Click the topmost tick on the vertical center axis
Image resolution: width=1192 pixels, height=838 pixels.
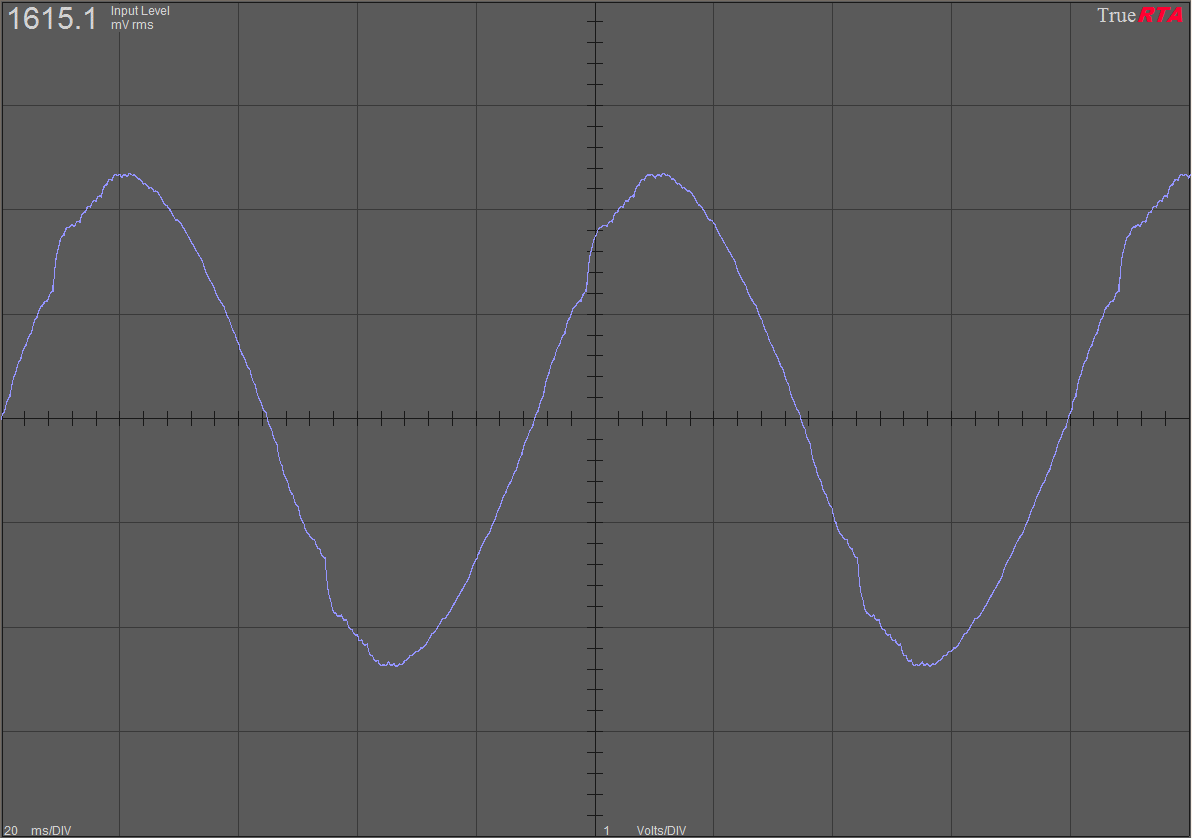[596, 21]
